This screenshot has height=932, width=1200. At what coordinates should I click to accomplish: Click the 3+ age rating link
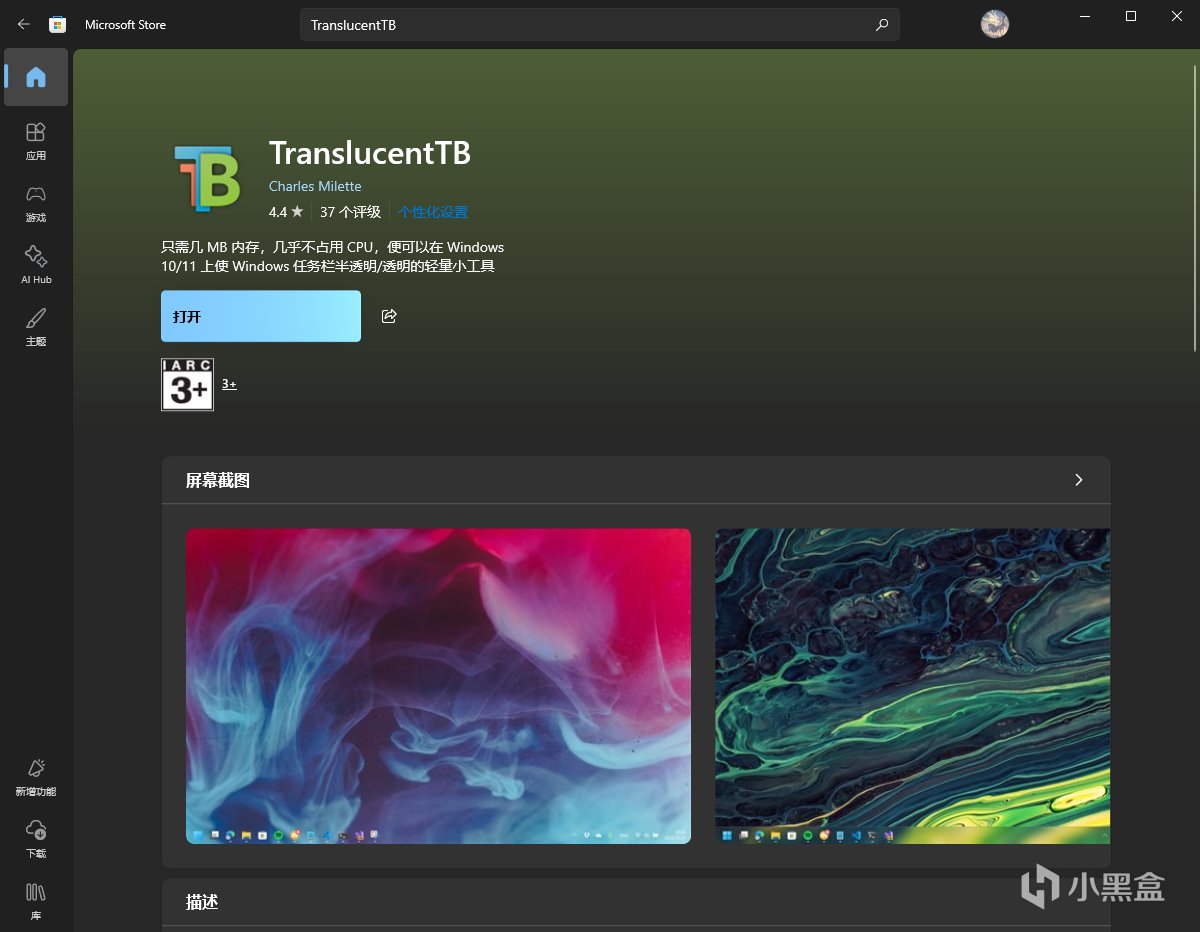tap(229, 384)
